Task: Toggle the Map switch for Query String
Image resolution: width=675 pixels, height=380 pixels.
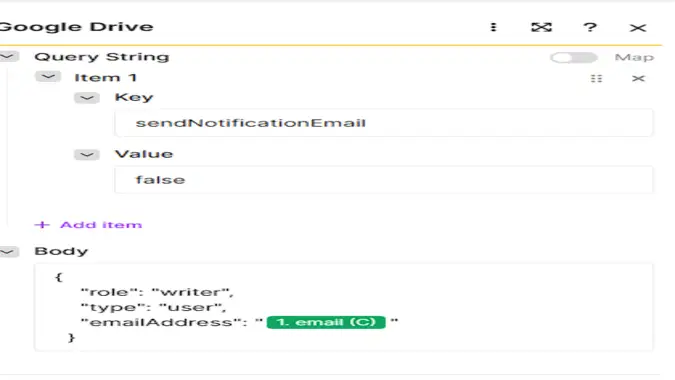Action: 573,57
